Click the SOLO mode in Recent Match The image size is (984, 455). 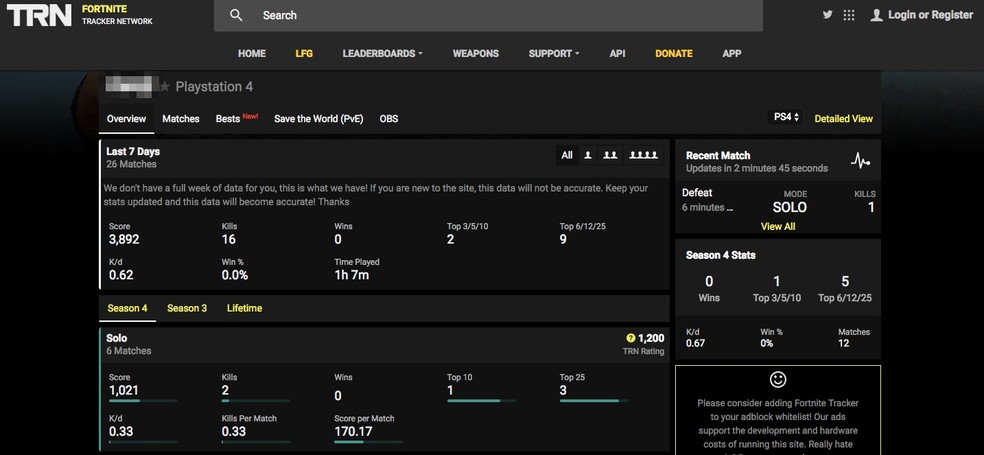point(789,207)
